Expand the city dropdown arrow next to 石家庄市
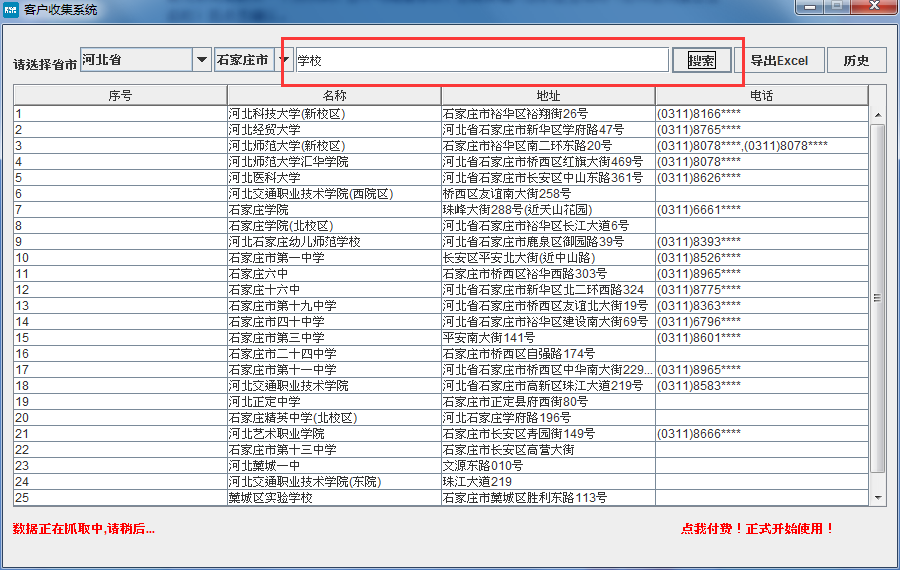The image size is (900, 570). click(x=284, y=60)
